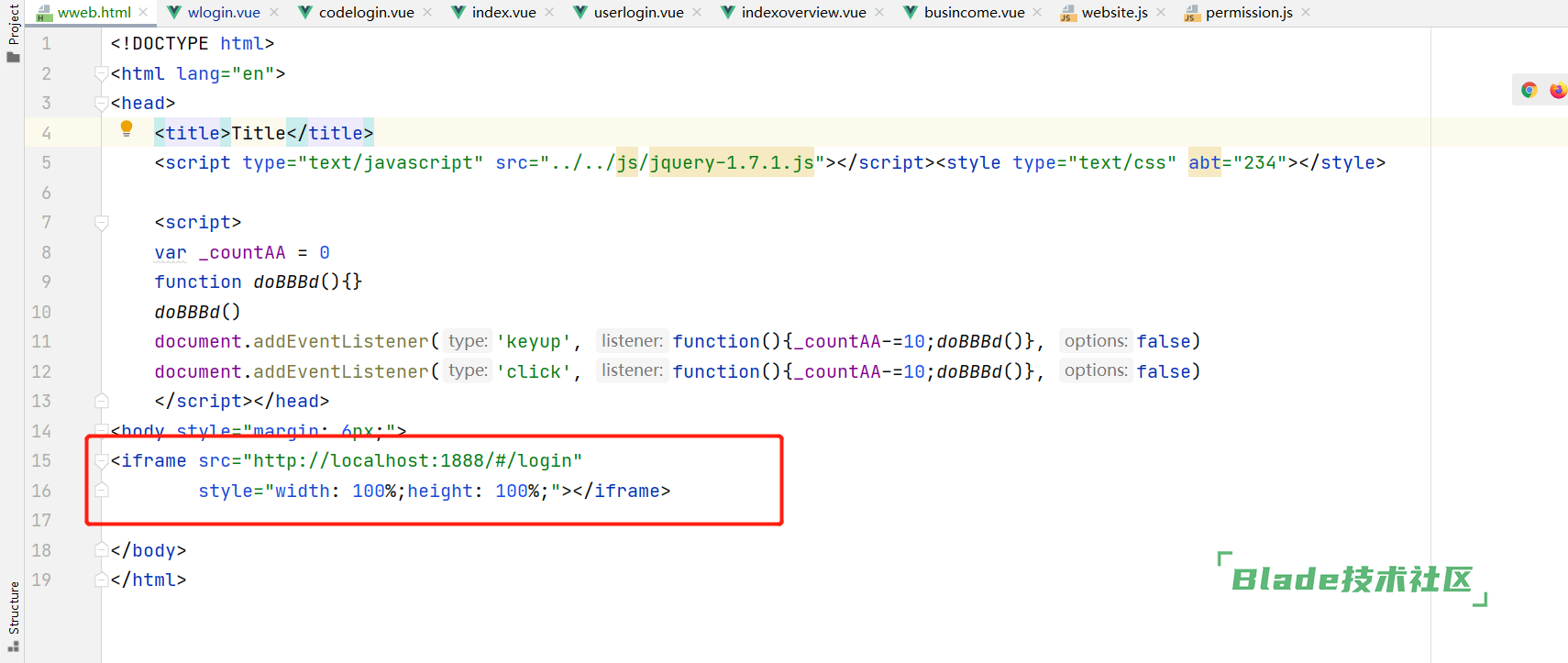Open preview in Firefox browser icon
Viewport: 1568px width, 663px height.
(x=1557, y=90)
